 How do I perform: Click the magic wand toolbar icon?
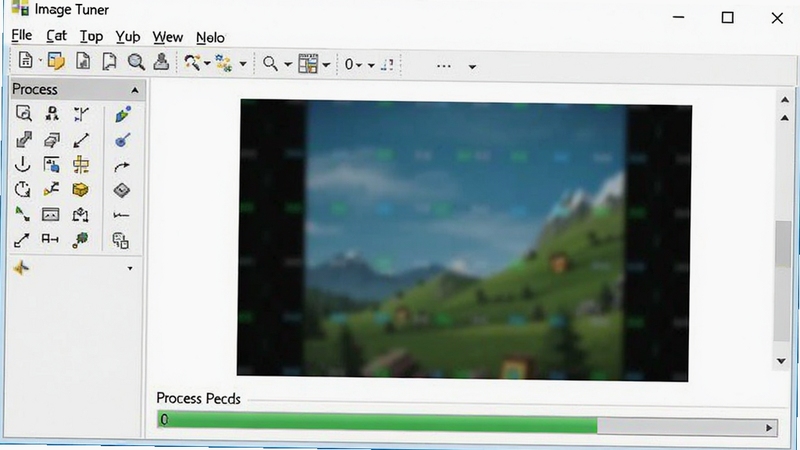point(192,62)
